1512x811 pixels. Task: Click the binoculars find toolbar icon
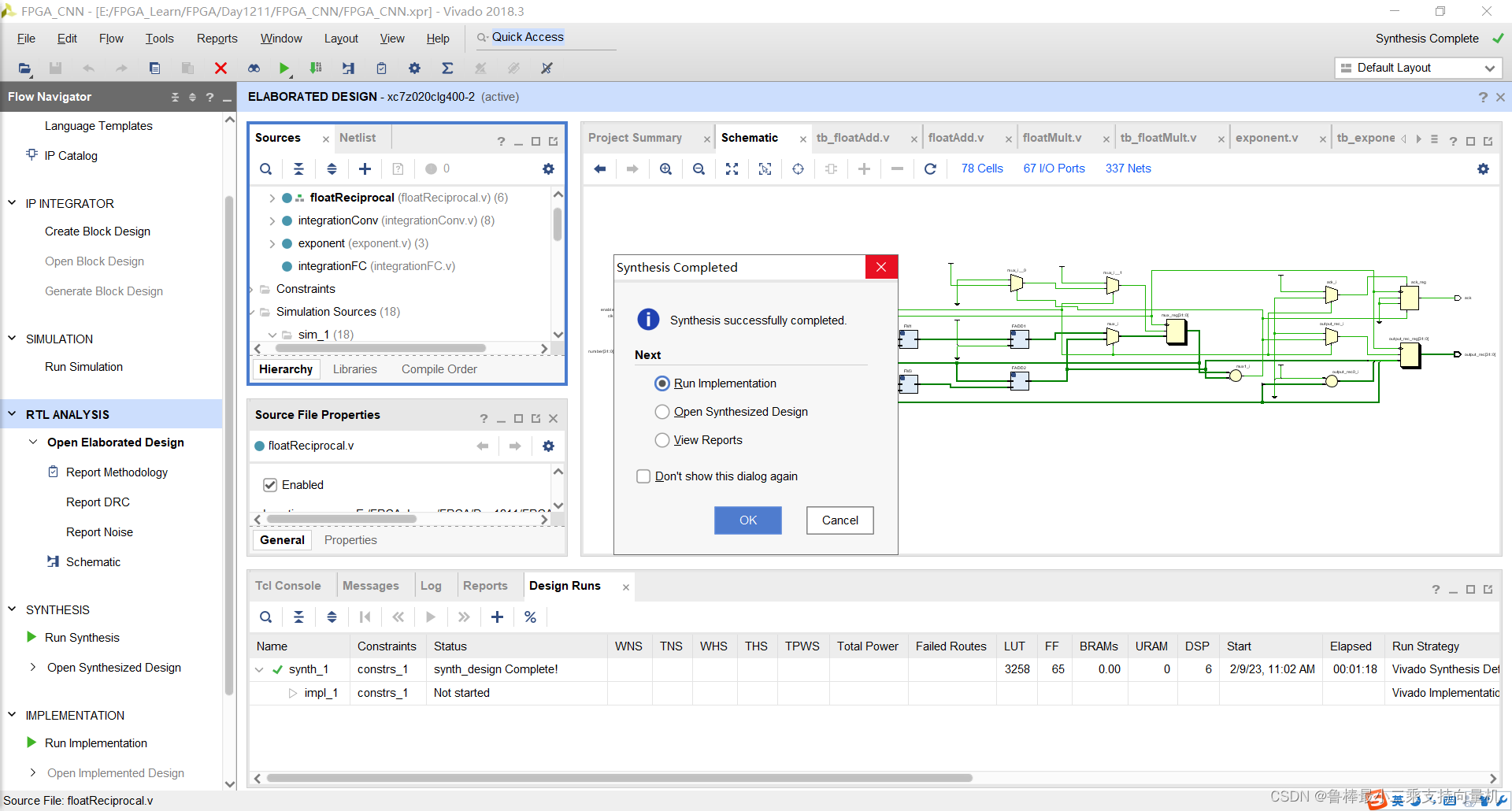[x=254, y=69]
